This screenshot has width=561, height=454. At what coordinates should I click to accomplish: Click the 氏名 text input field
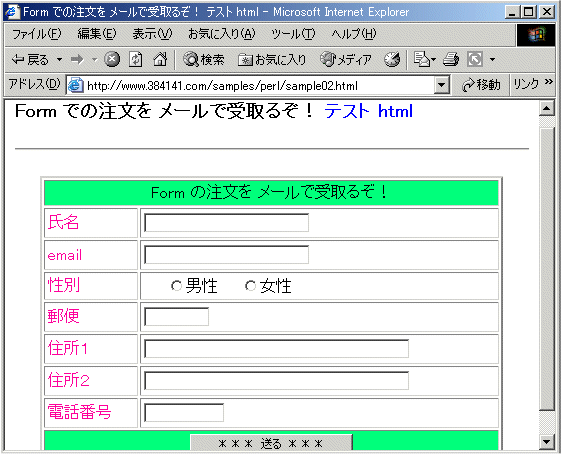click(x=226, y=223)
